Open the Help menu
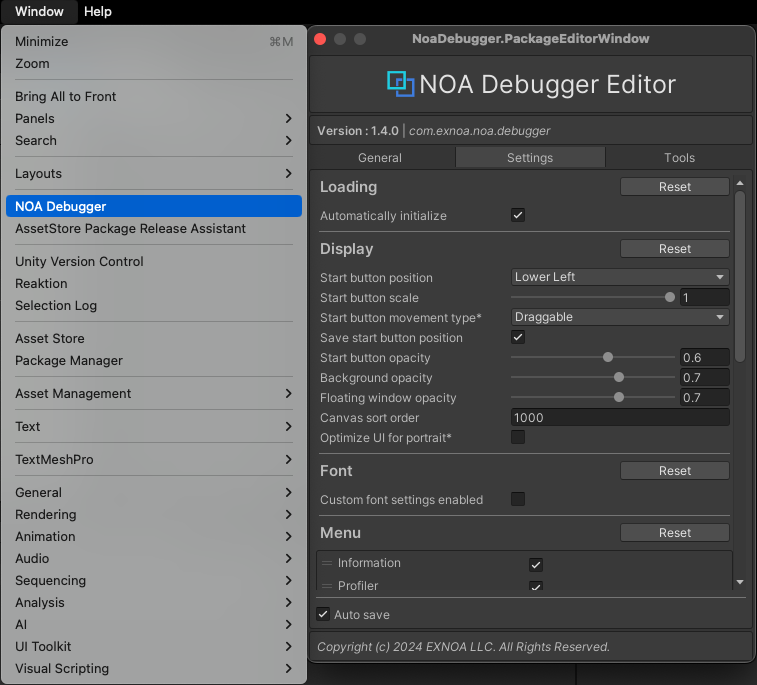The width and height of the screenshot is (757, 685). point(98,12)
